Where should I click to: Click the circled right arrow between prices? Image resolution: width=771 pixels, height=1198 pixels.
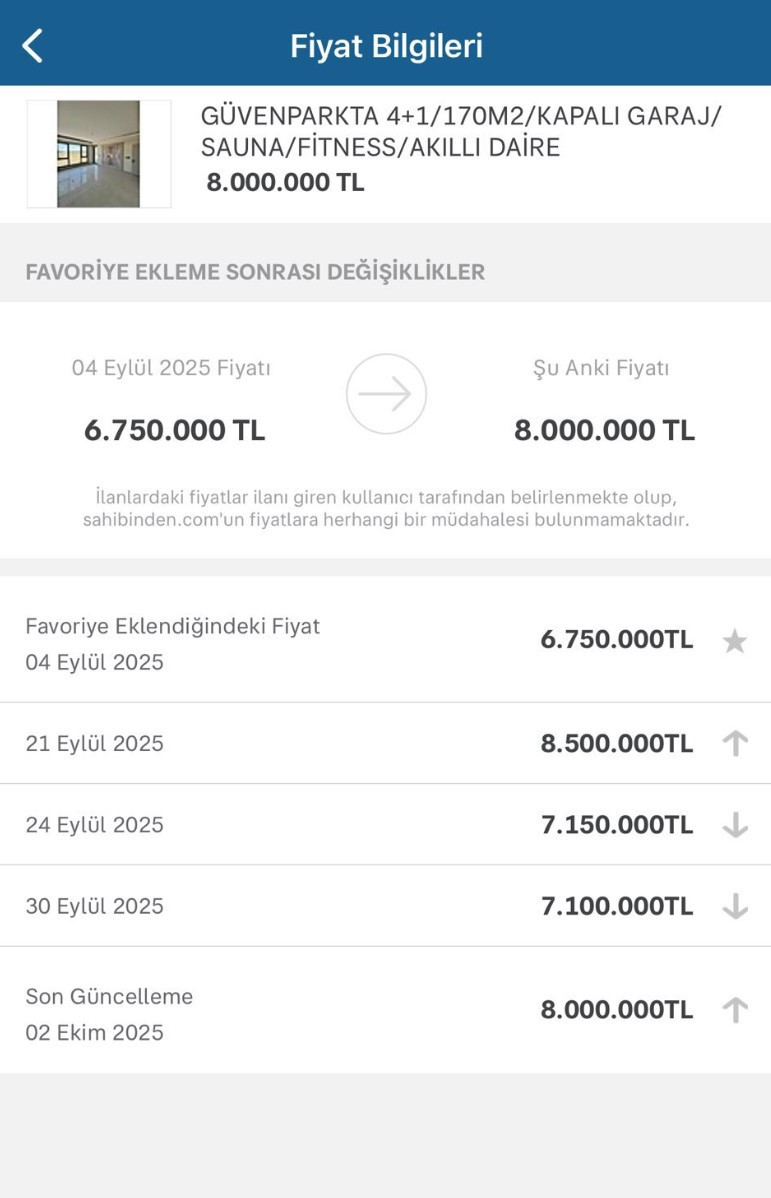pyautogui.click(x=386, y=394)
